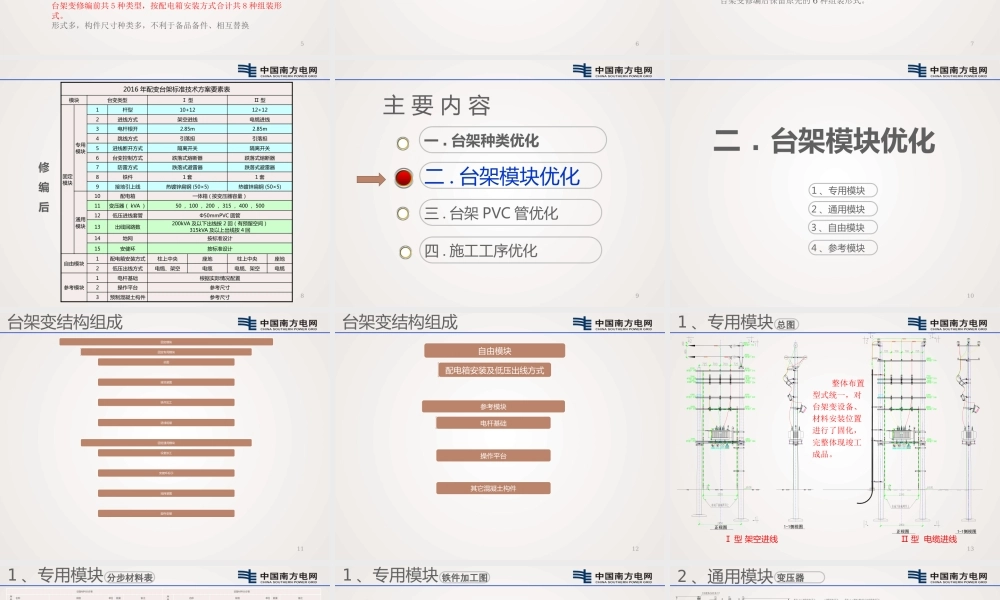Click the pole drawing labeled II型 电缆进线
Viewport: 1000px width, 600px height.
click(x=903, y=430)
